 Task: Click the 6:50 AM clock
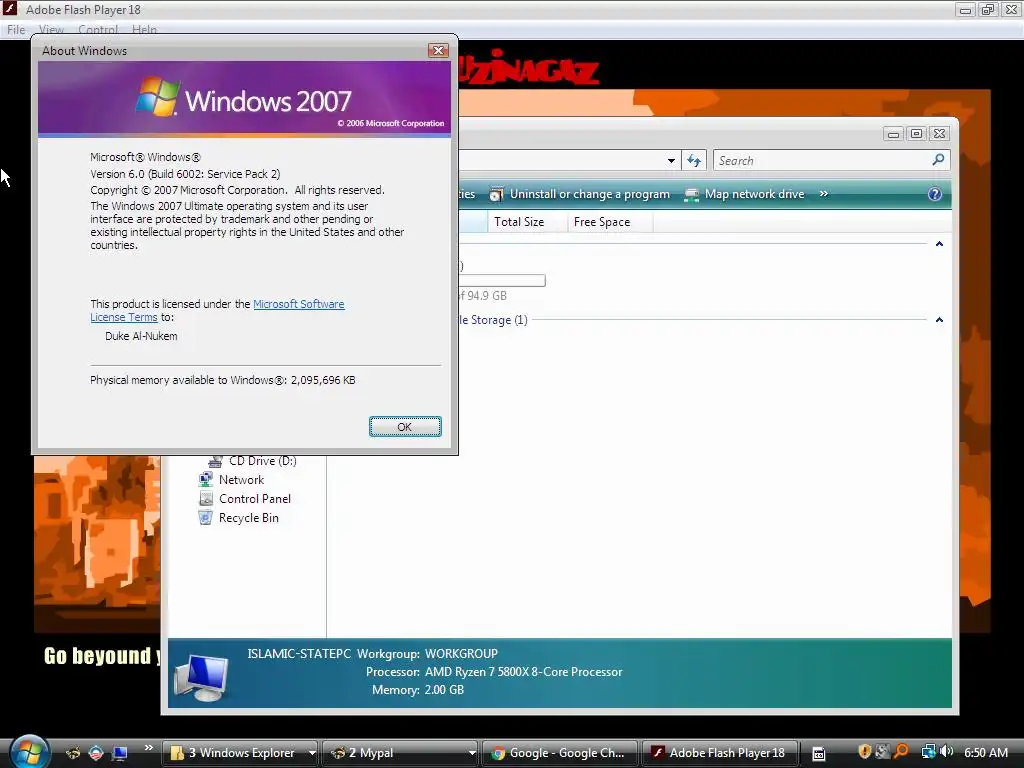986,753
